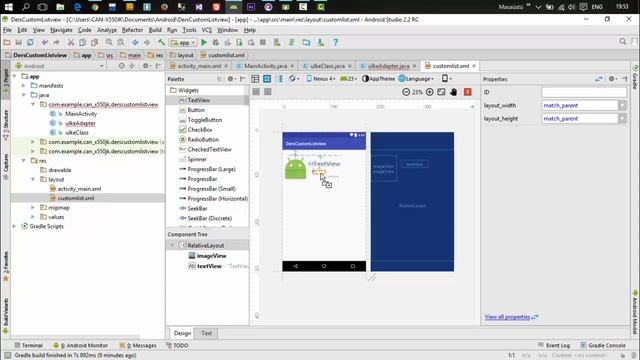The width and height of the screenshot is (640, 360).
Task: Click the Synchronize refresh icon
Action: pyautogui.click(x=30, y=42)
